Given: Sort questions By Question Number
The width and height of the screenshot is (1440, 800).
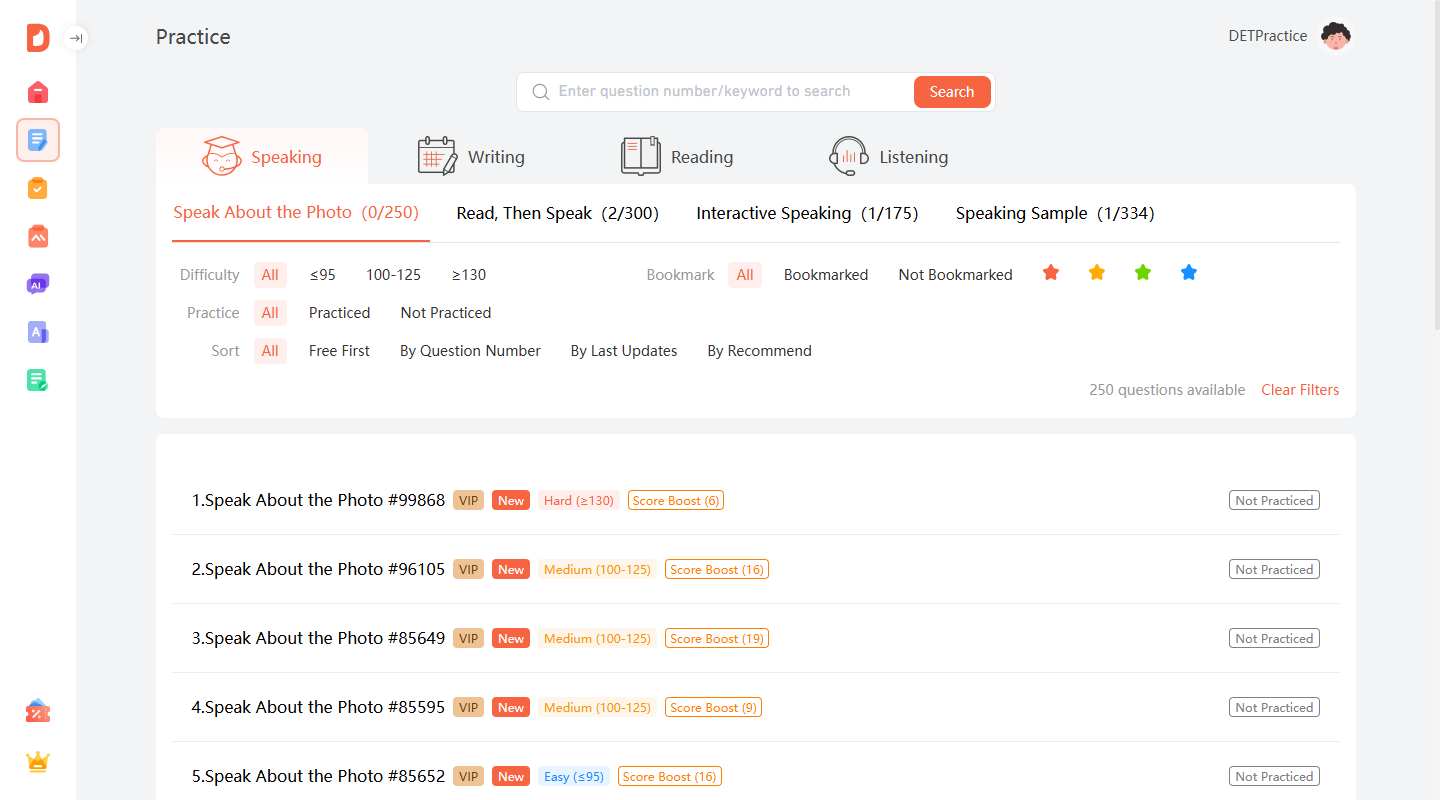Looking at the screenshot, I should coord(470,351).
